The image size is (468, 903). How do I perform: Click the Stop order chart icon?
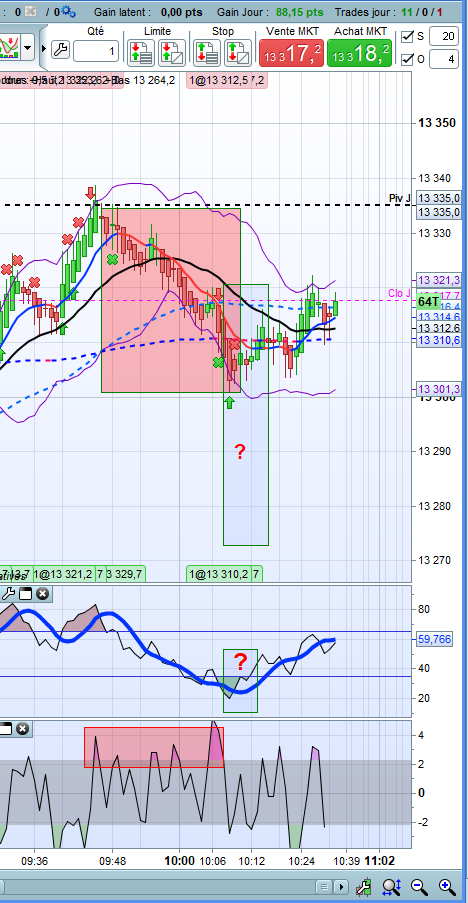pyautogui.click(x=238, y=52)
